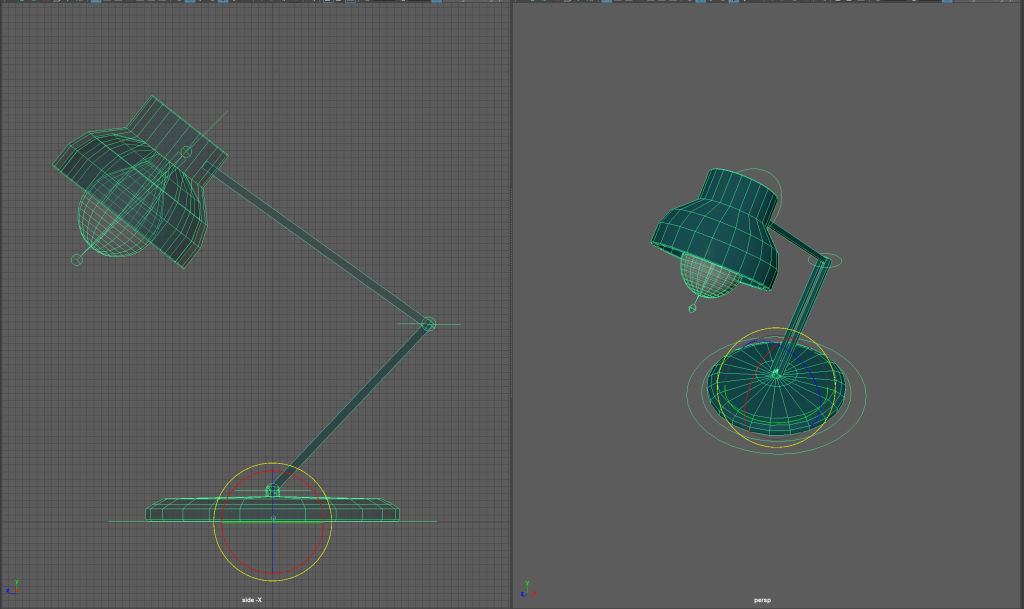The height and width of the screenshot is (609, 1024).
Task: Select the small aim locator below the bulb in side view
Action: (77, 260)
